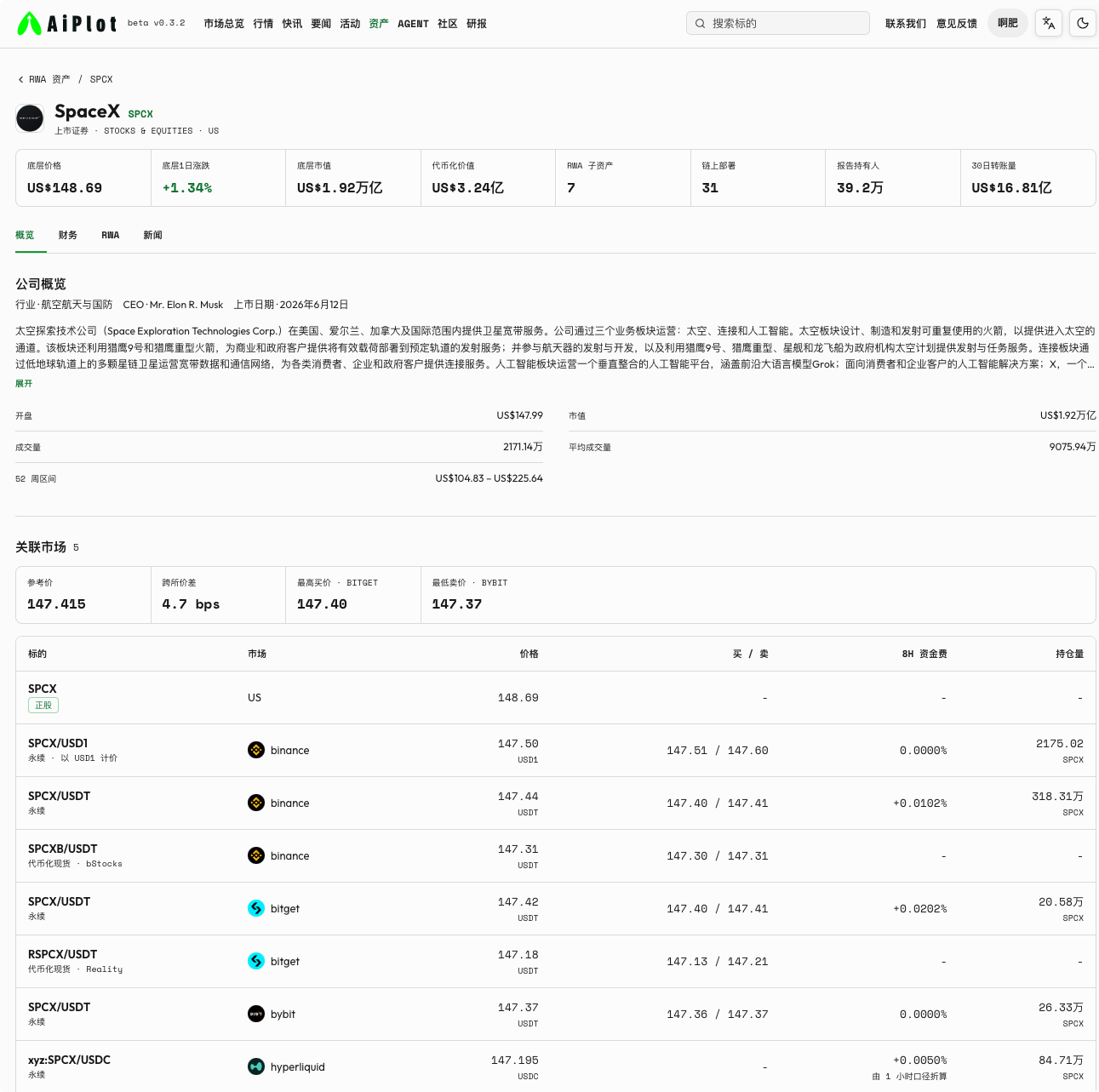
Task: Click the back chevron beside RWA 资产
Action: click(20, 79)
